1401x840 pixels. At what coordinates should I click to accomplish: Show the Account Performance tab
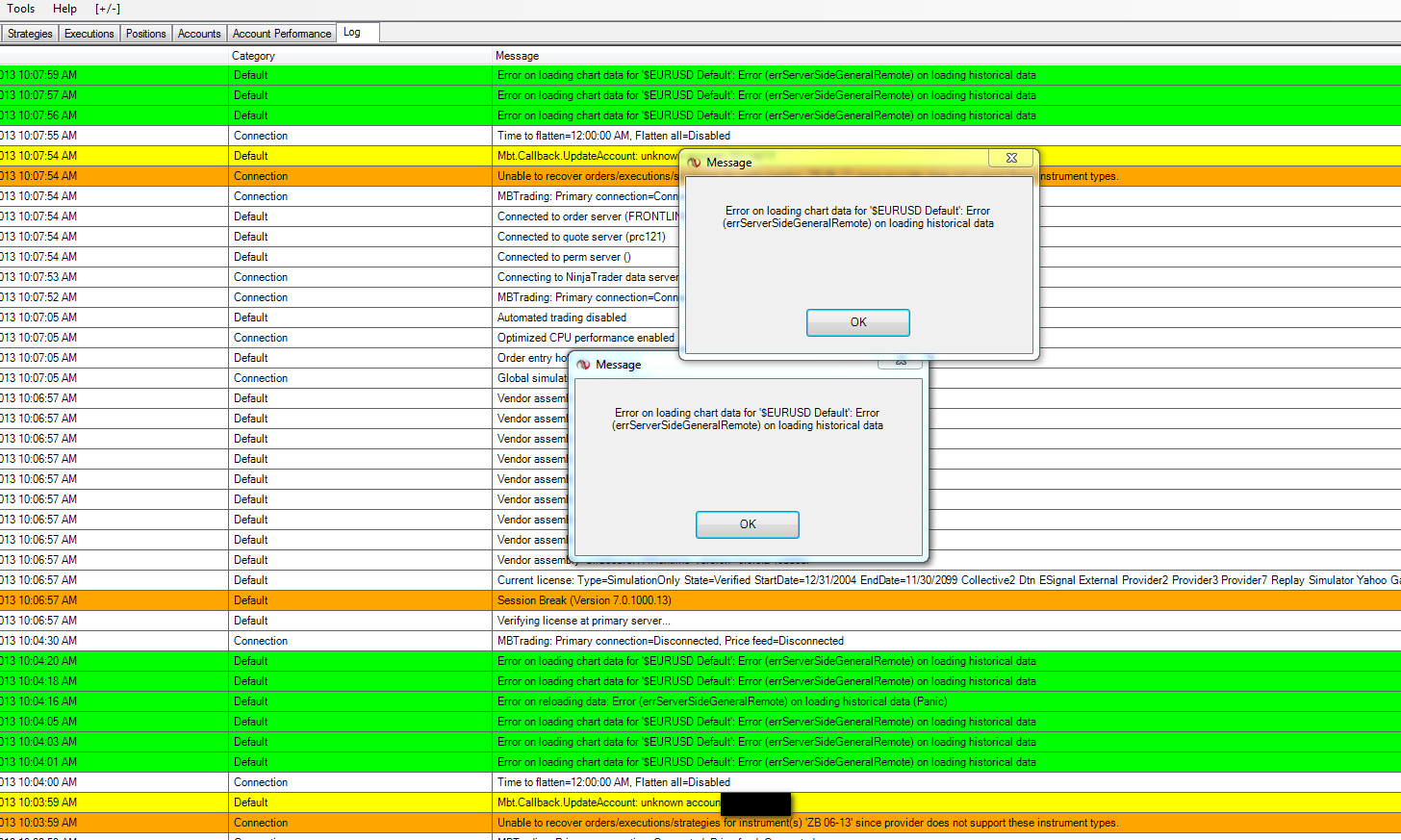click(282, 34)
